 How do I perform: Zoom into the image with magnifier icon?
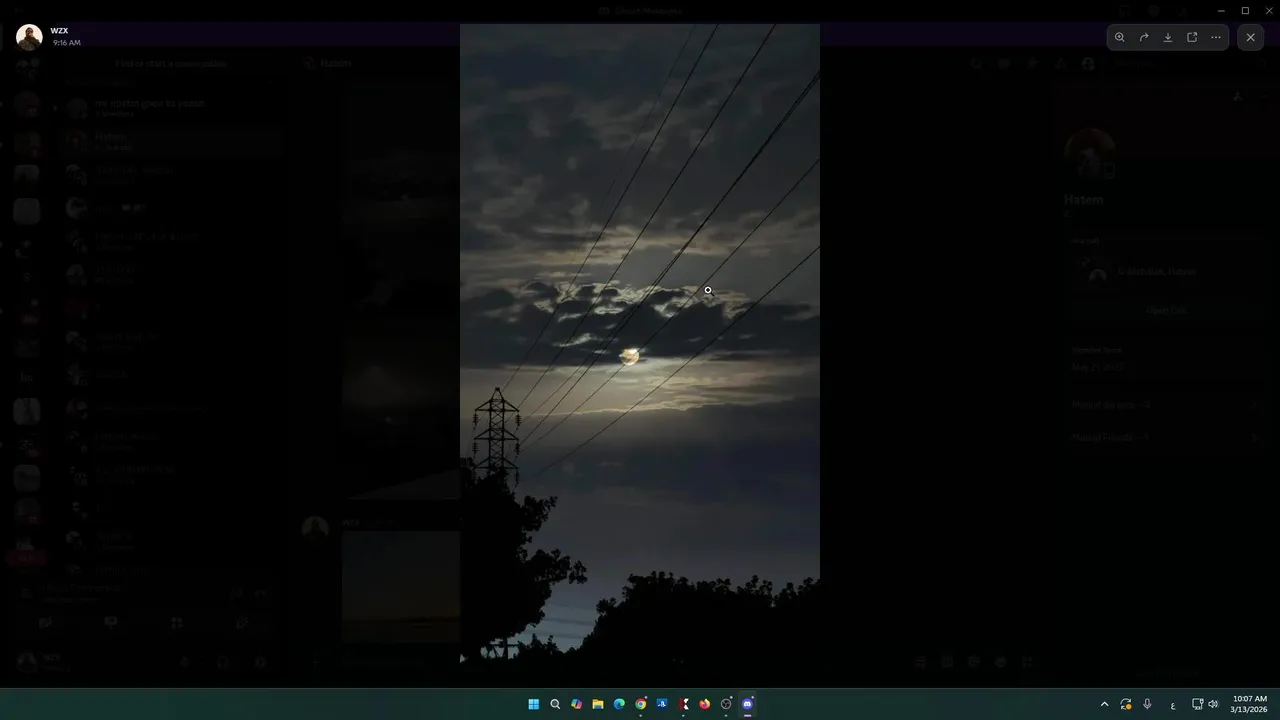[1120, 37]
